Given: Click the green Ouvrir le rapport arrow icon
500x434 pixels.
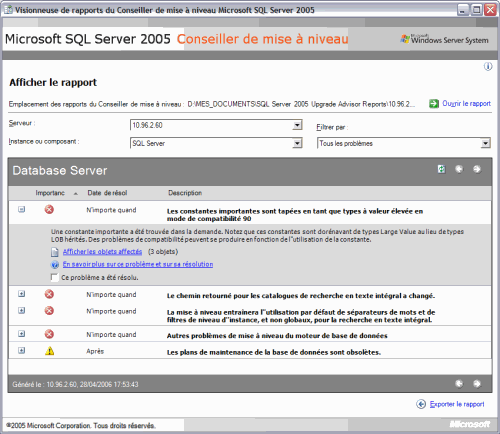Looking at the screenshot, I should click(x=434, y=104).
